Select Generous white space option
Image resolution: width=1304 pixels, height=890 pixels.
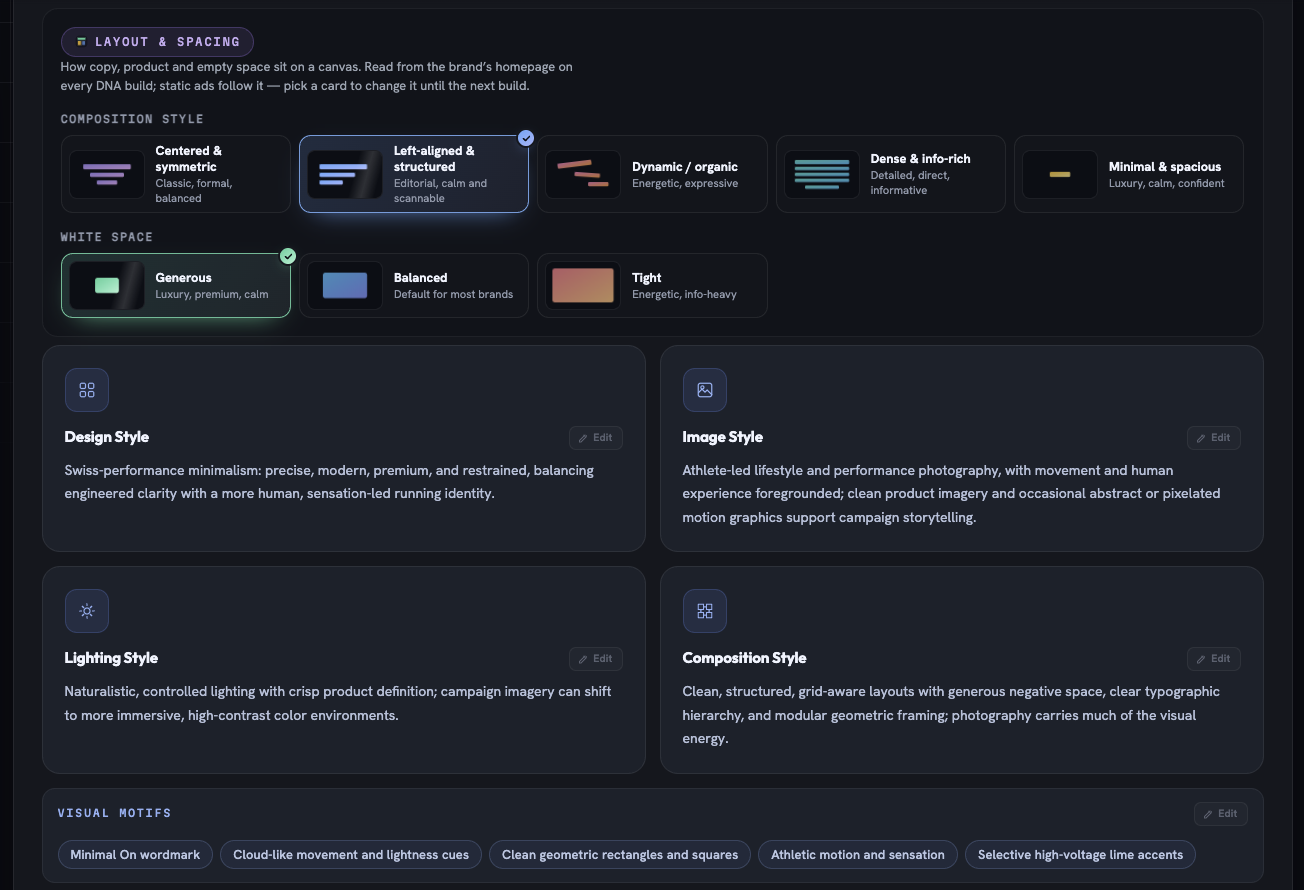(176, 285)
